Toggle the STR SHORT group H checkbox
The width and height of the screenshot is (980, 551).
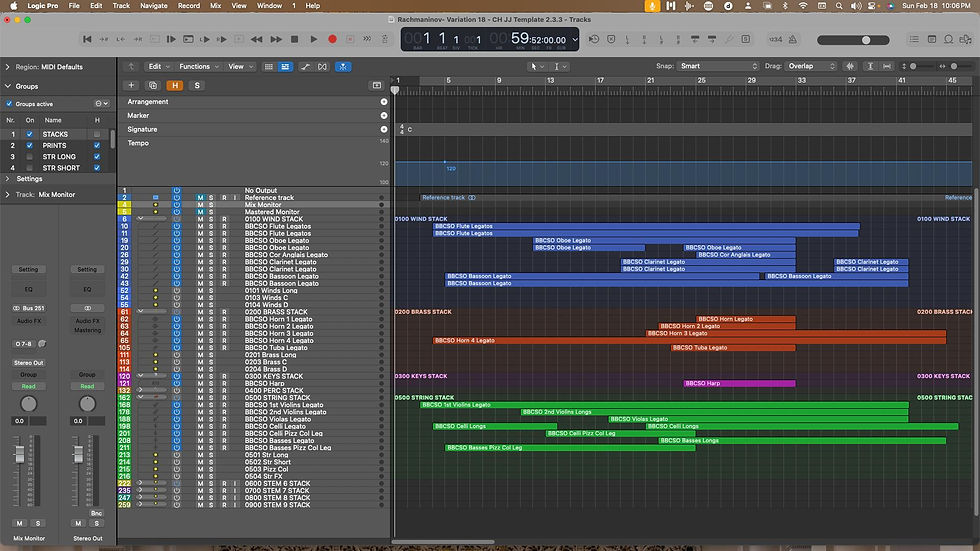point(97,168)
